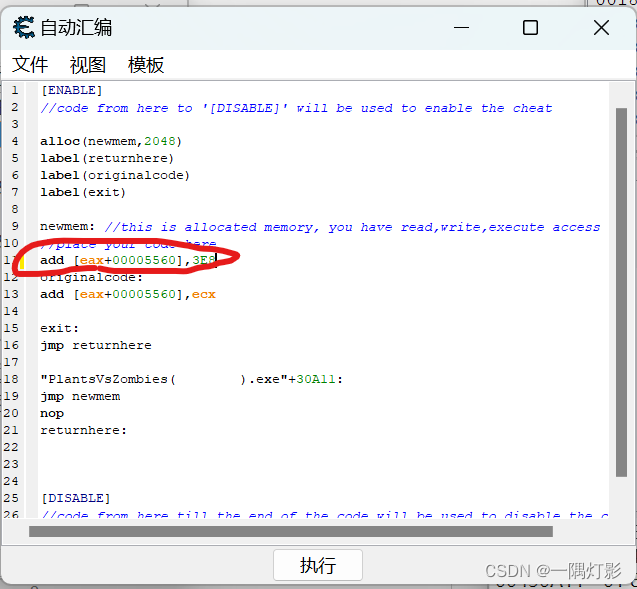The image size is (637, 589).
Task: Click the exit: label line
Action: 59,328
